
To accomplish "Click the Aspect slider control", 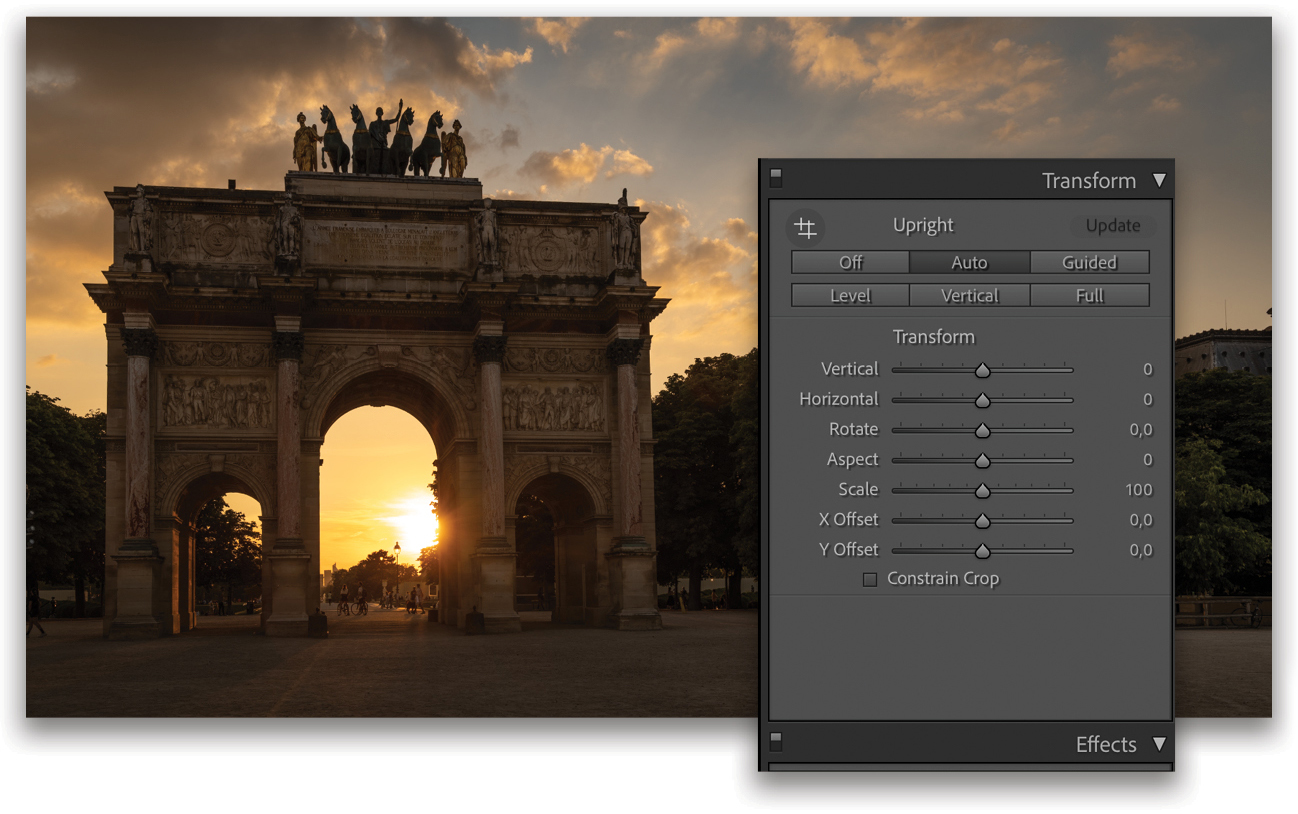I will [x=982, y=459].
